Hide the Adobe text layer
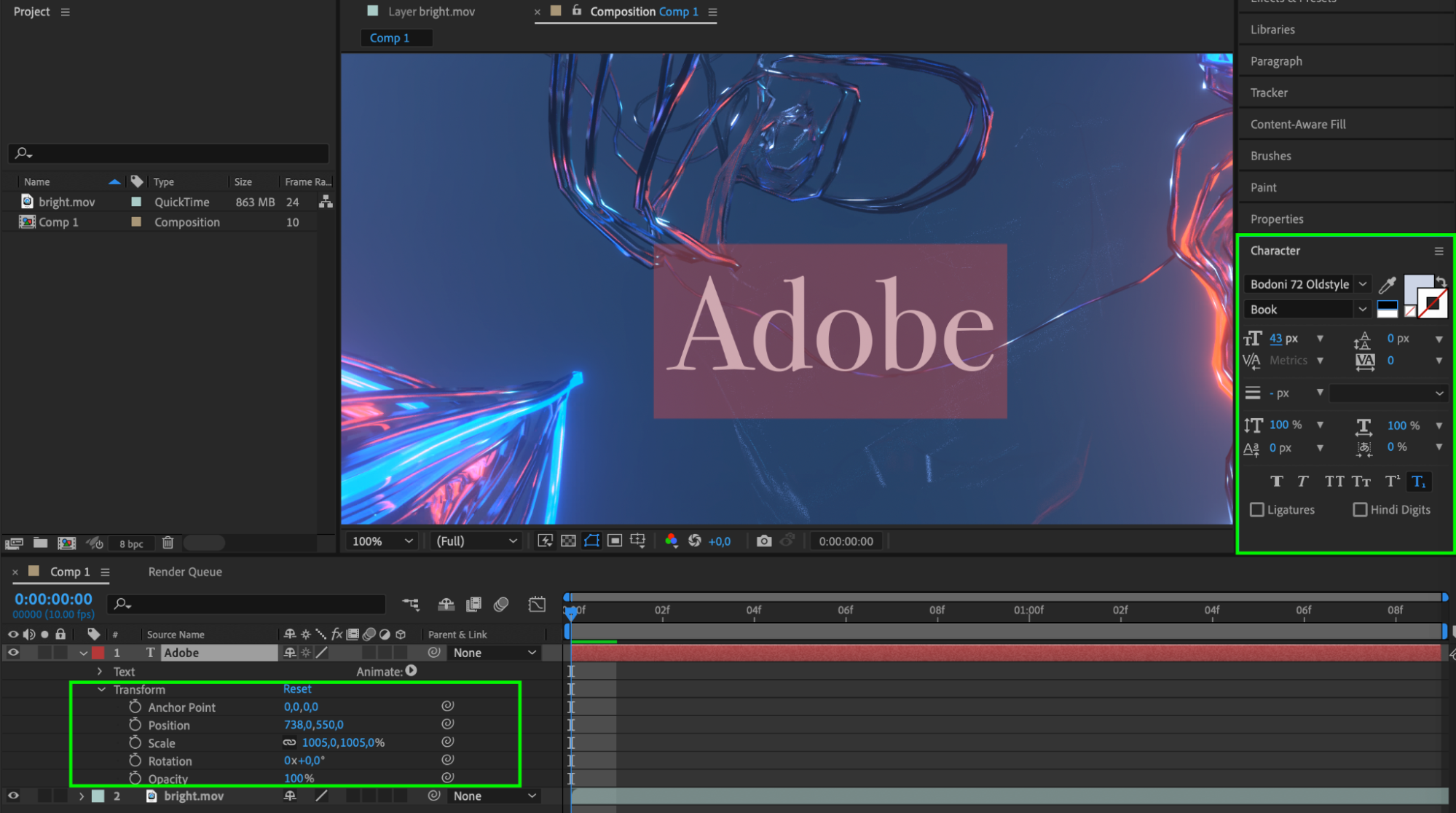The width and height of the screenshot is (1456, 813). 13,653
